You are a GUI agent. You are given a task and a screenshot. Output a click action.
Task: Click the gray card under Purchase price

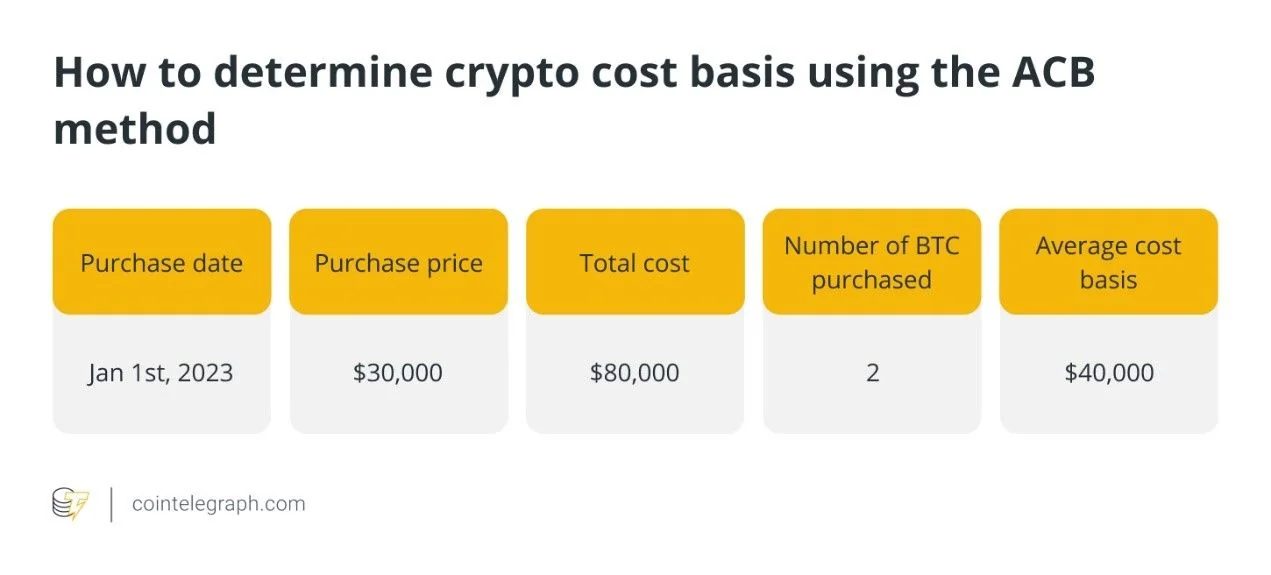(x=399, y=374)
